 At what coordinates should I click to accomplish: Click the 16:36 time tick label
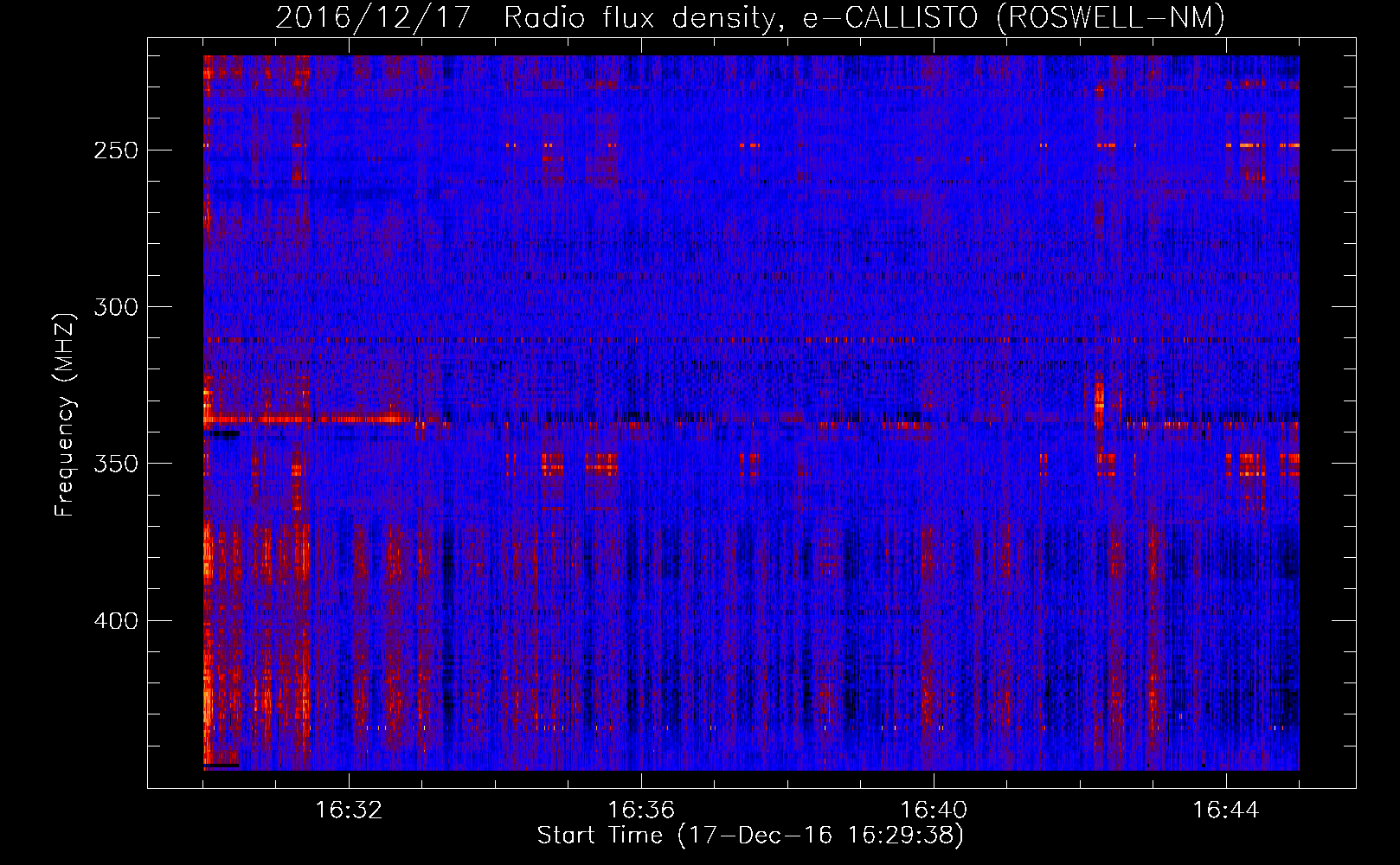pyautogui.click(x=641, y=811)
